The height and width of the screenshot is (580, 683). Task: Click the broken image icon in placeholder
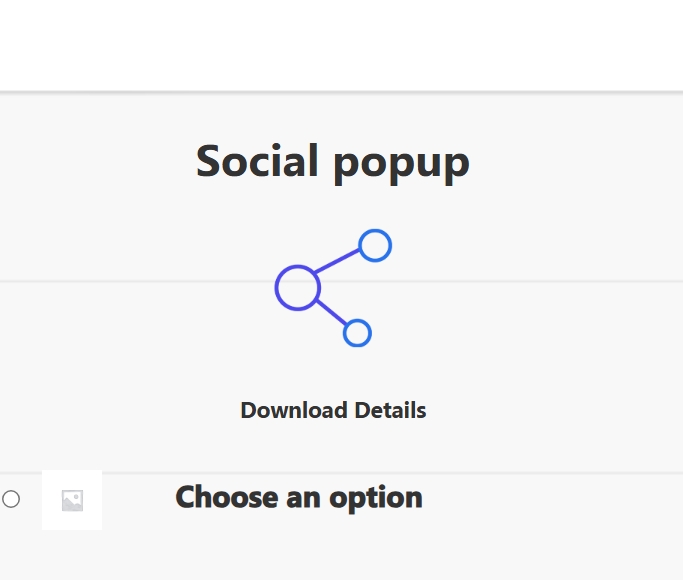point(72,500)
